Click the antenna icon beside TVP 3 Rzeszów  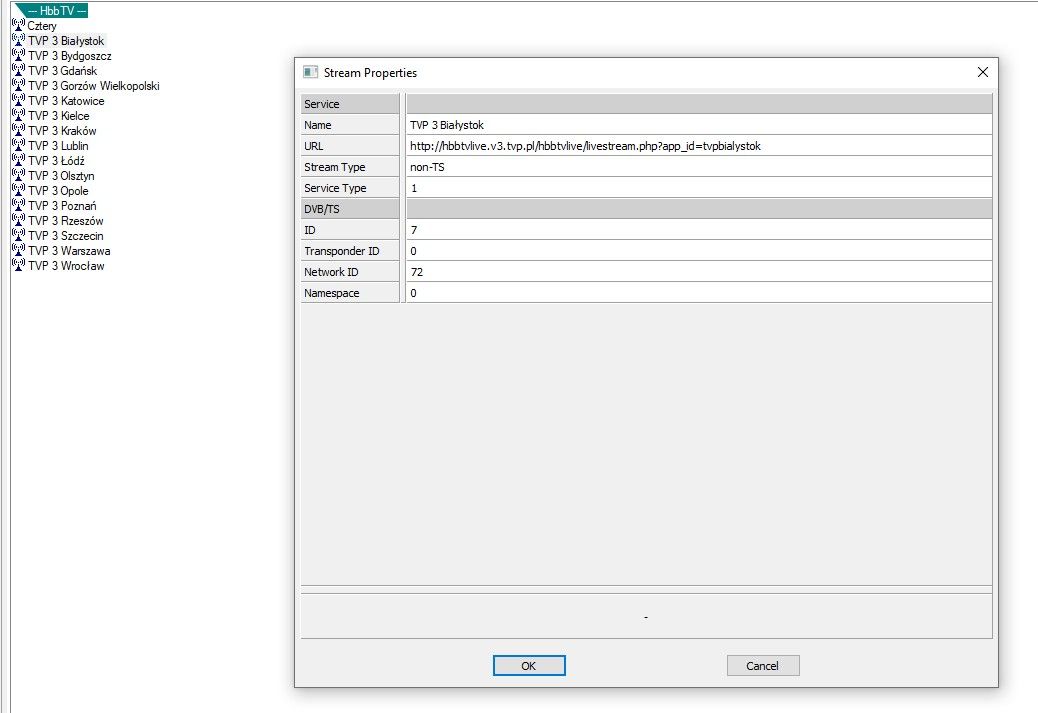(19, 220)
